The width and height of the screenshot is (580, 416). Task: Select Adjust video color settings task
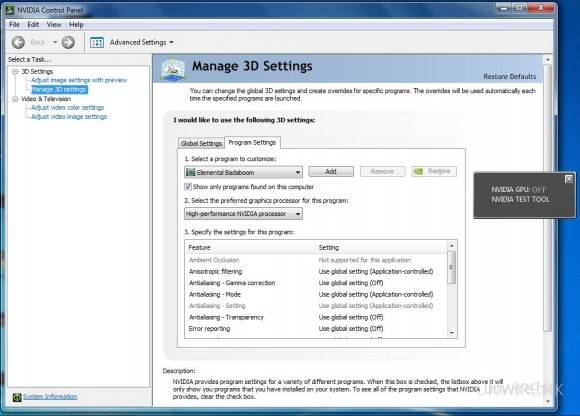(x=68, y=108)
